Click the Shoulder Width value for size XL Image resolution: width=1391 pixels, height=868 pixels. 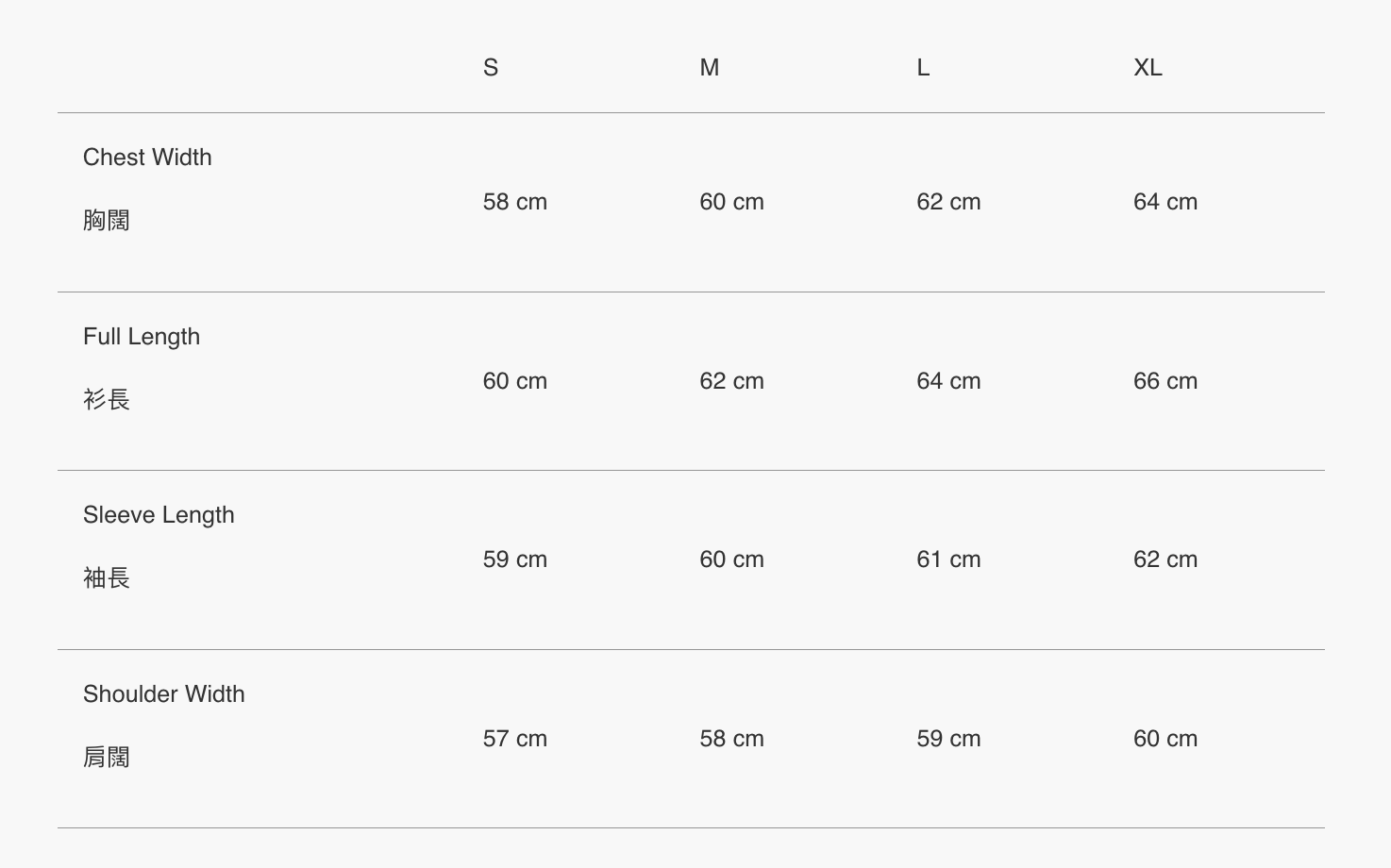click(1165, 739)
